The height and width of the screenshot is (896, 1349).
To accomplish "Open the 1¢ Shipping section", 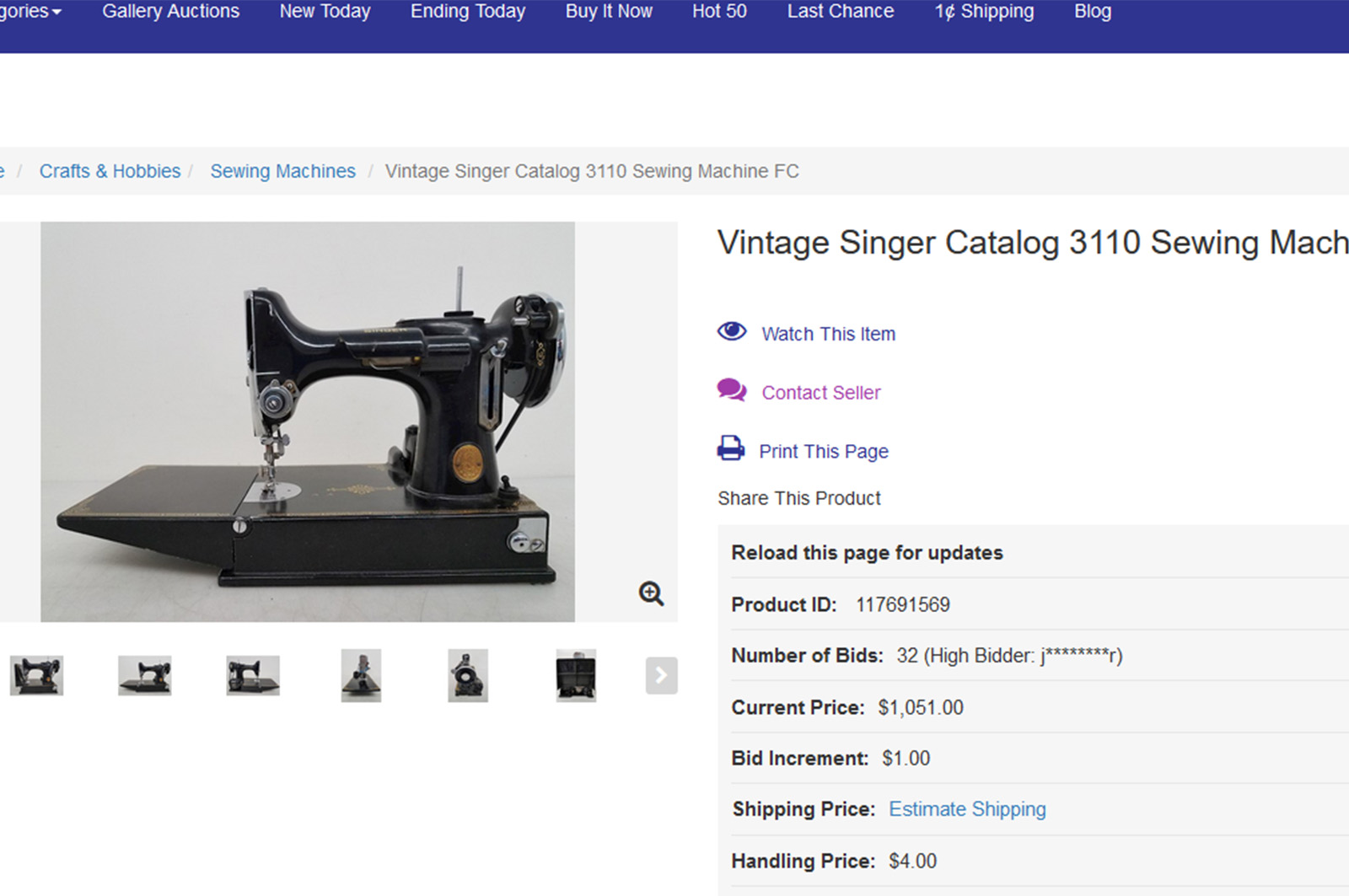I will click(x=984, y=12).
